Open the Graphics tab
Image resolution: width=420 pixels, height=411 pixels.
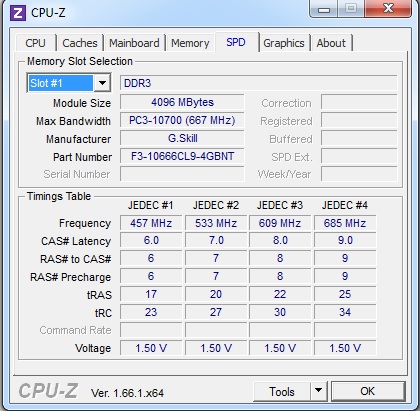pos(284,43)
